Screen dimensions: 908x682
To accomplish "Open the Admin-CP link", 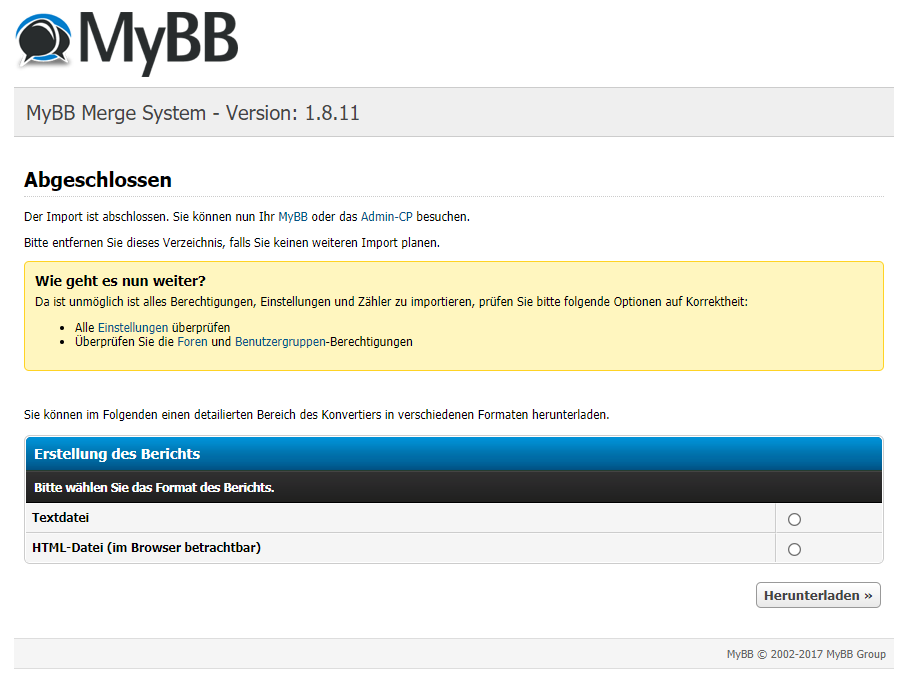I will [386, 217].
